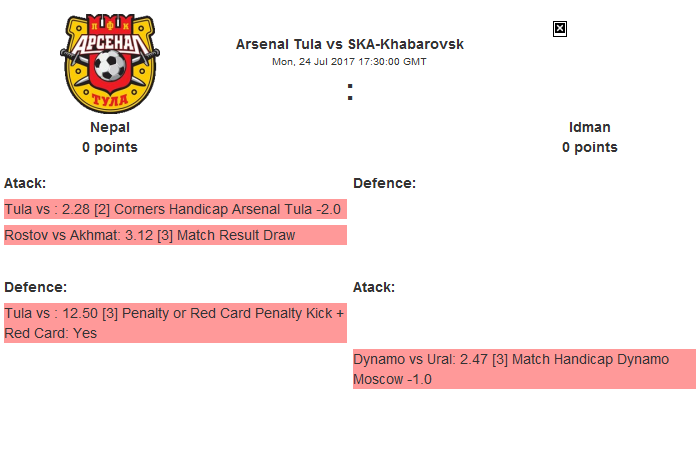Click the yellow 'Тула' banner on the logo
Image resolution: width=700 pixels, height=460 pixels.
point(109,99)
